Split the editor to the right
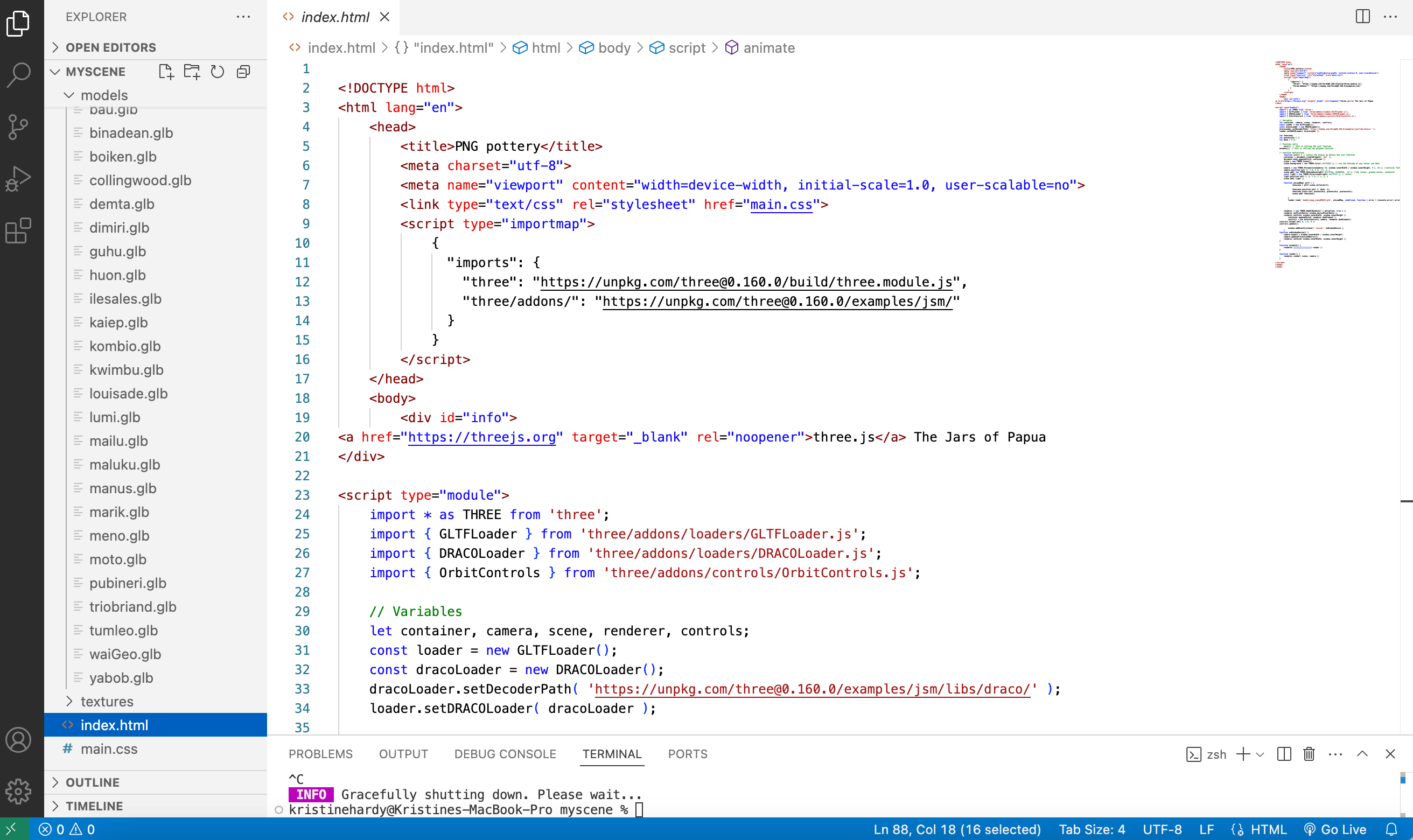 click(x=1362, y=16)
